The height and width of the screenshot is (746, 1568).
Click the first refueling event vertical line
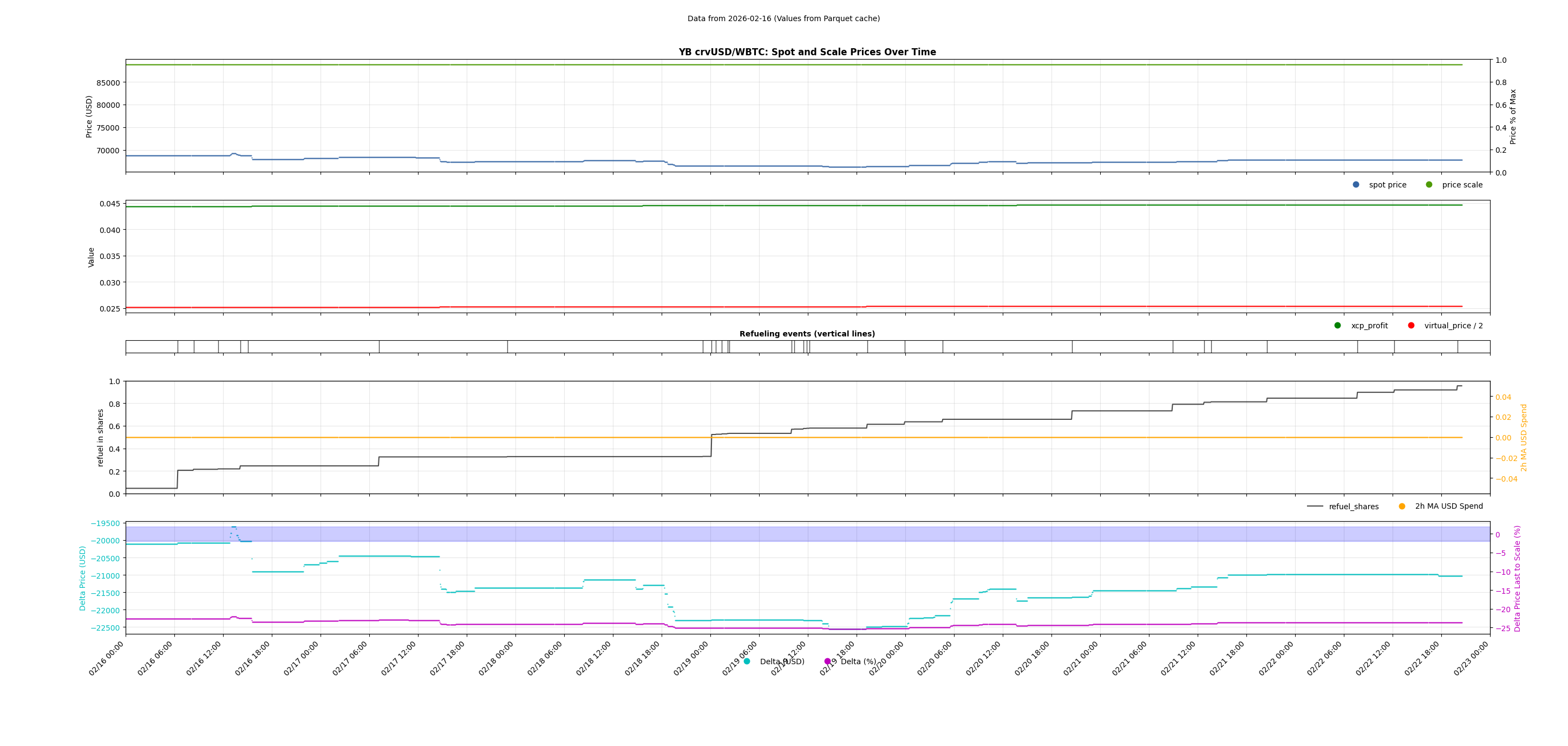coord(178,347)
